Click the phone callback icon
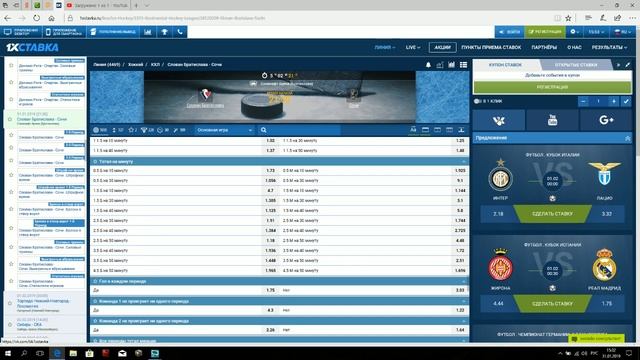This screenshot has height=360, width=640. click(180, 32)
